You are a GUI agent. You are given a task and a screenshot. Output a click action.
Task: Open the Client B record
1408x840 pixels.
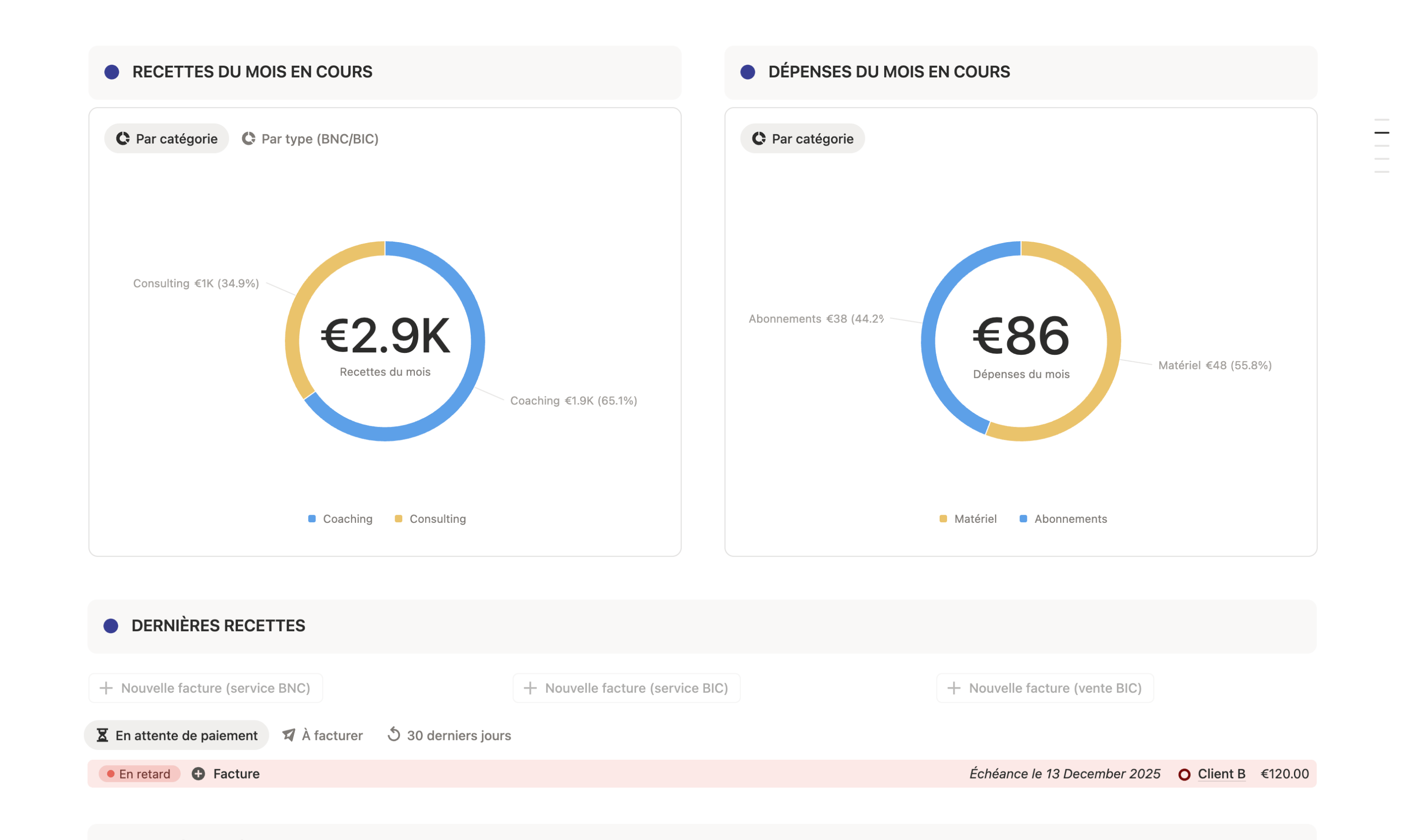point(1221,773)
